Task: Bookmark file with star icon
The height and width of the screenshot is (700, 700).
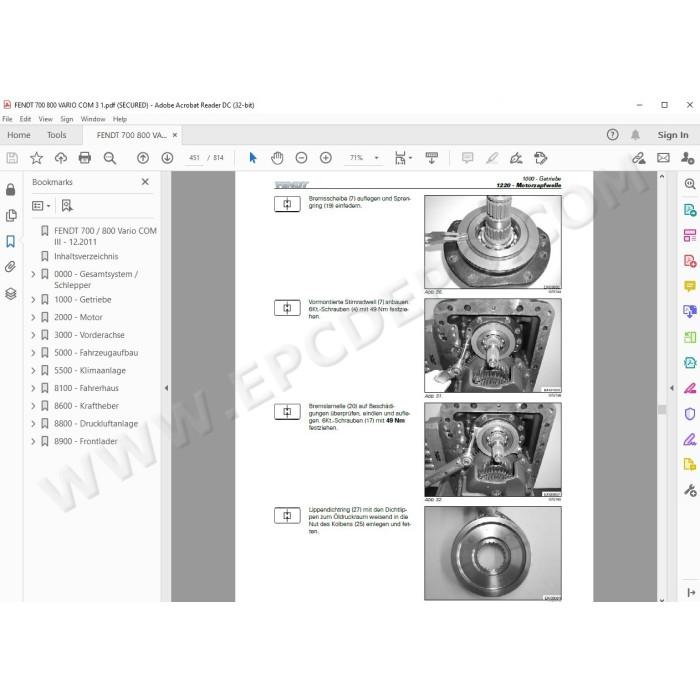Action: [37, 158]
